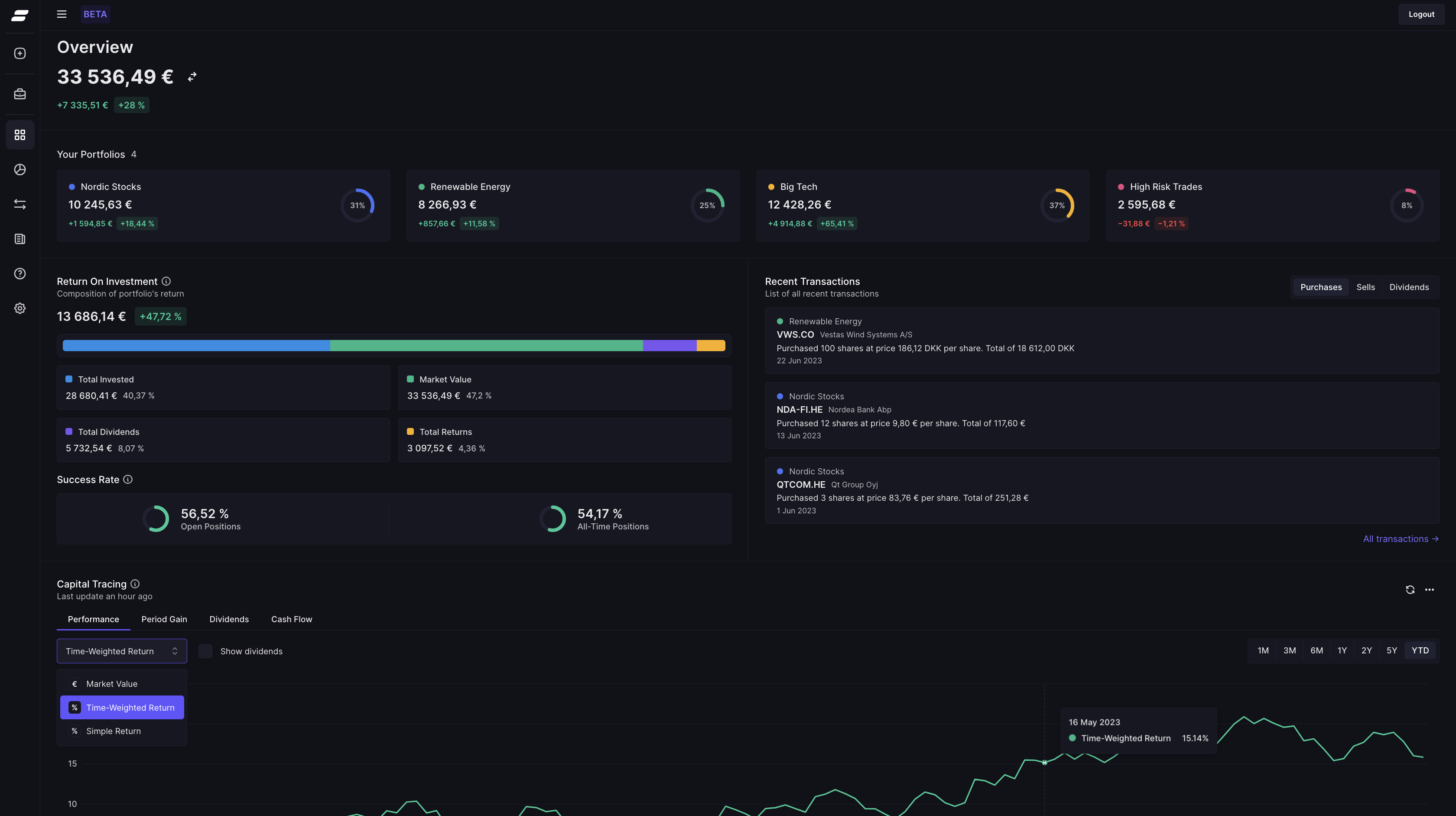Screen dimensions: 1456x816
Task: Select Time-Weighted Return option in list
Action: [x=122, y=708]
